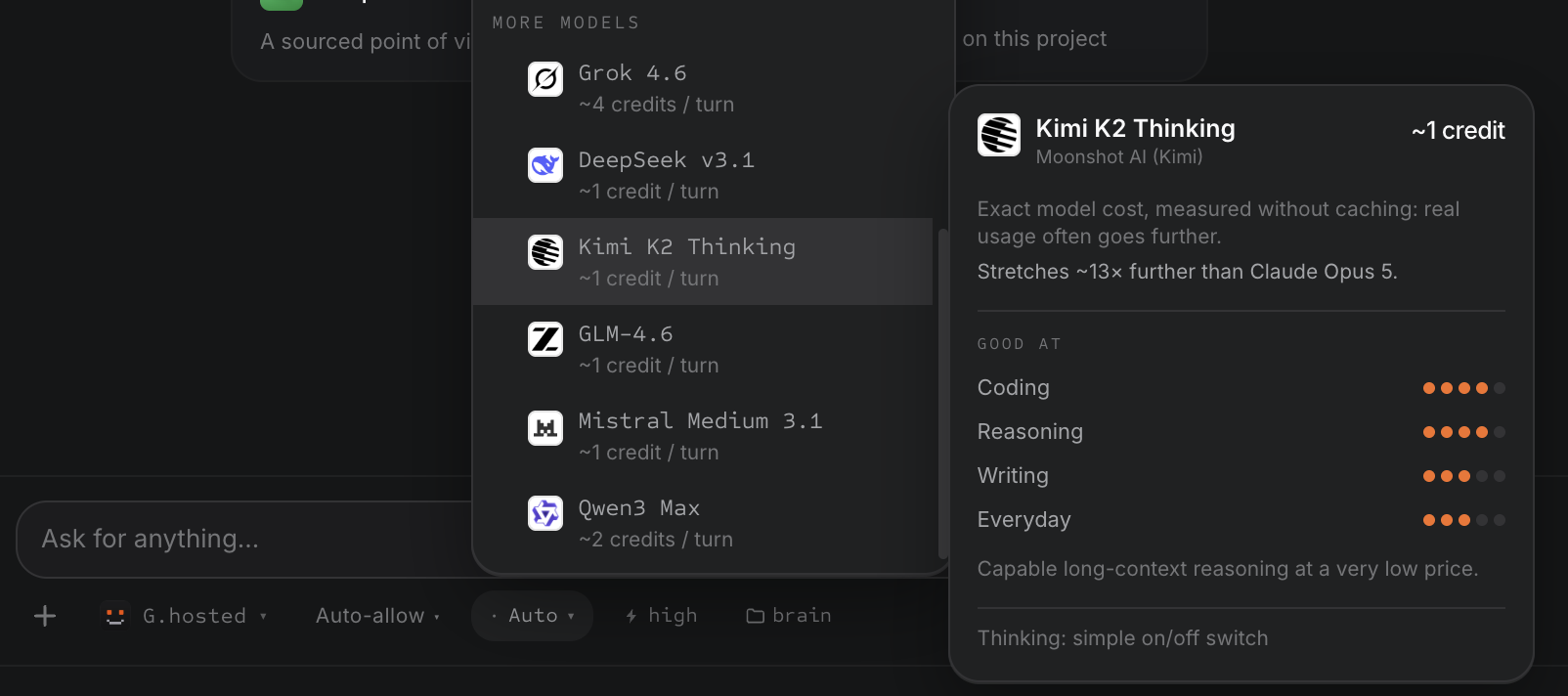
Task: Click the Everyday rating dots
Action: coord(1463,520)
